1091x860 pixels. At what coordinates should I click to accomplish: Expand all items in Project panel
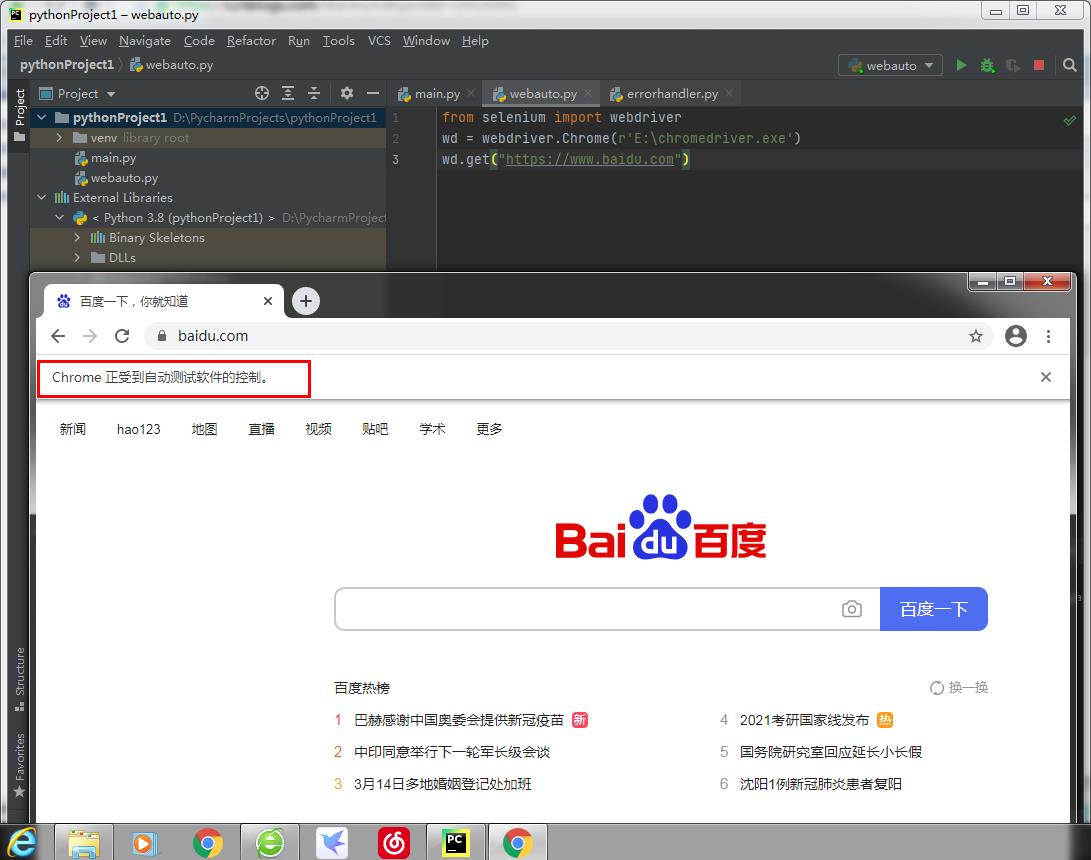(x=288, y=93)
